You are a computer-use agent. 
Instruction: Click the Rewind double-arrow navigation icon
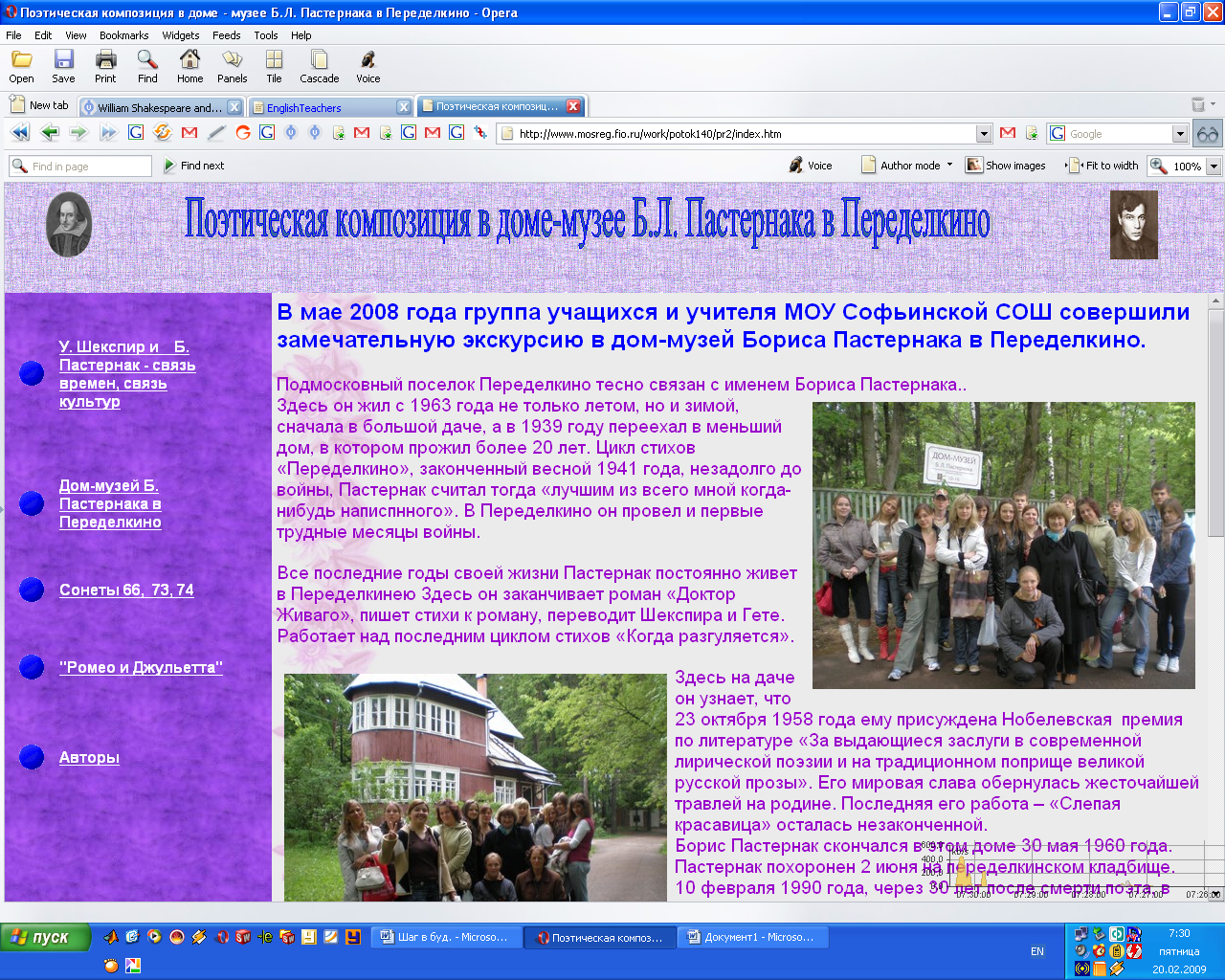click(19, 133)
